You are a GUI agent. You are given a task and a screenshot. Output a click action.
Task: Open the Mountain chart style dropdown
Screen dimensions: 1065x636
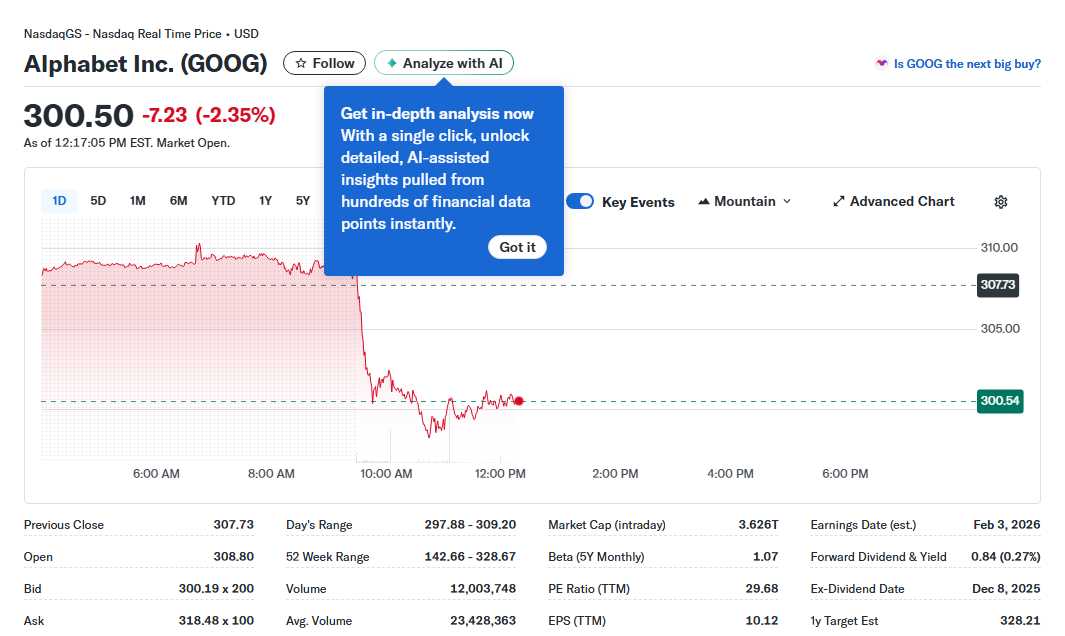point(744,201)
